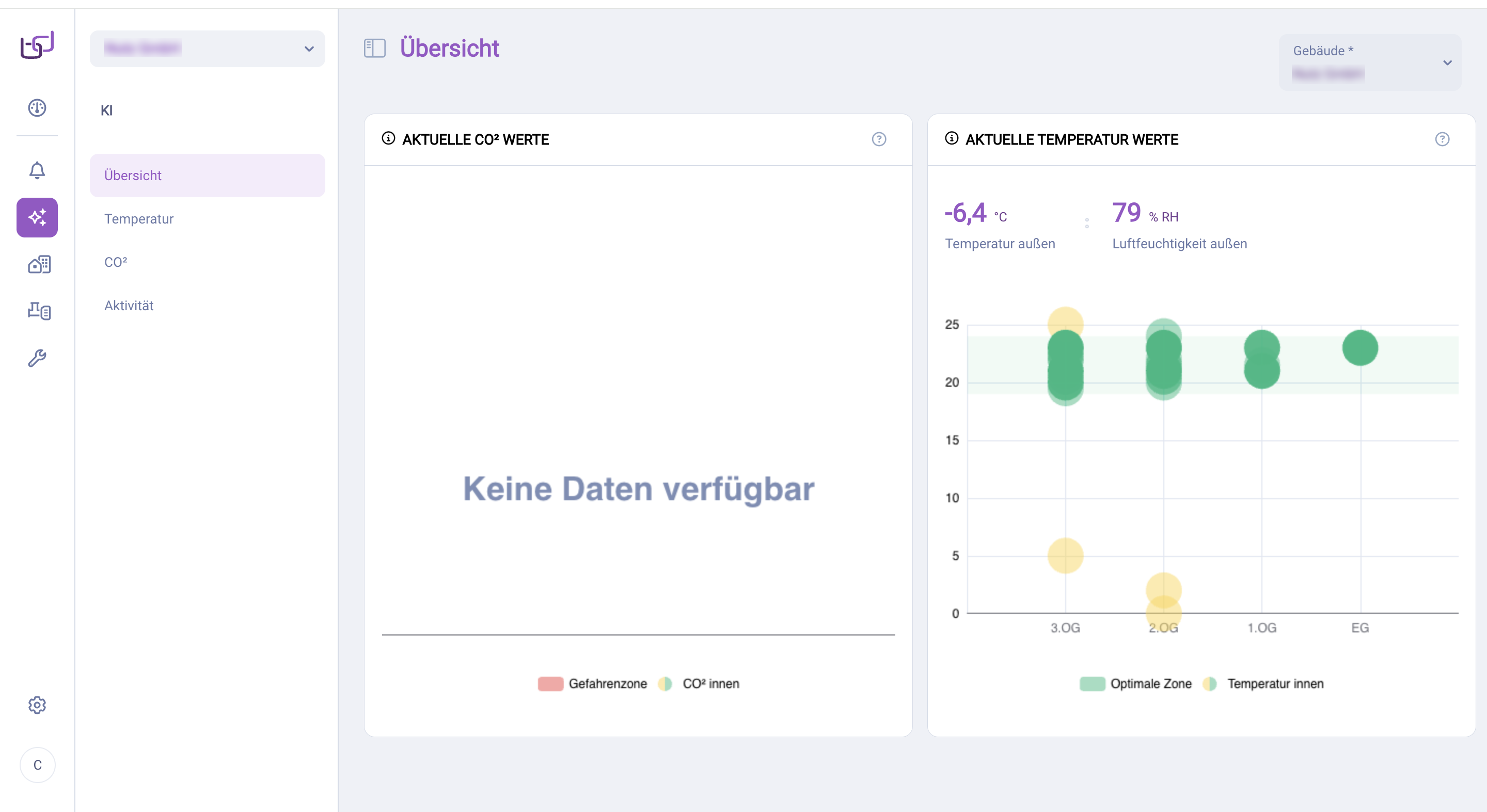Open the dashboard gauge icon in sidebar
Screen dimensions: 1487x812
pyautogui.click(x=37, y=108)
